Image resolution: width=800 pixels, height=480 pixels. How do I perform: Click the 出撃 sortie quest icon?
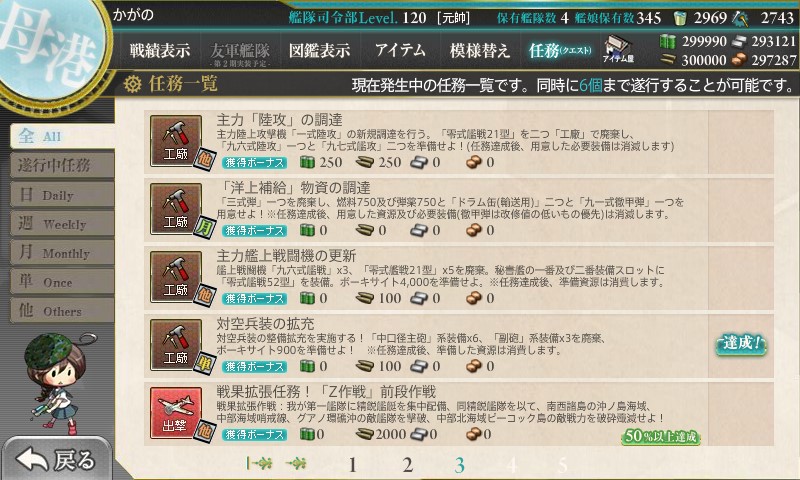[x=176, y=413]
